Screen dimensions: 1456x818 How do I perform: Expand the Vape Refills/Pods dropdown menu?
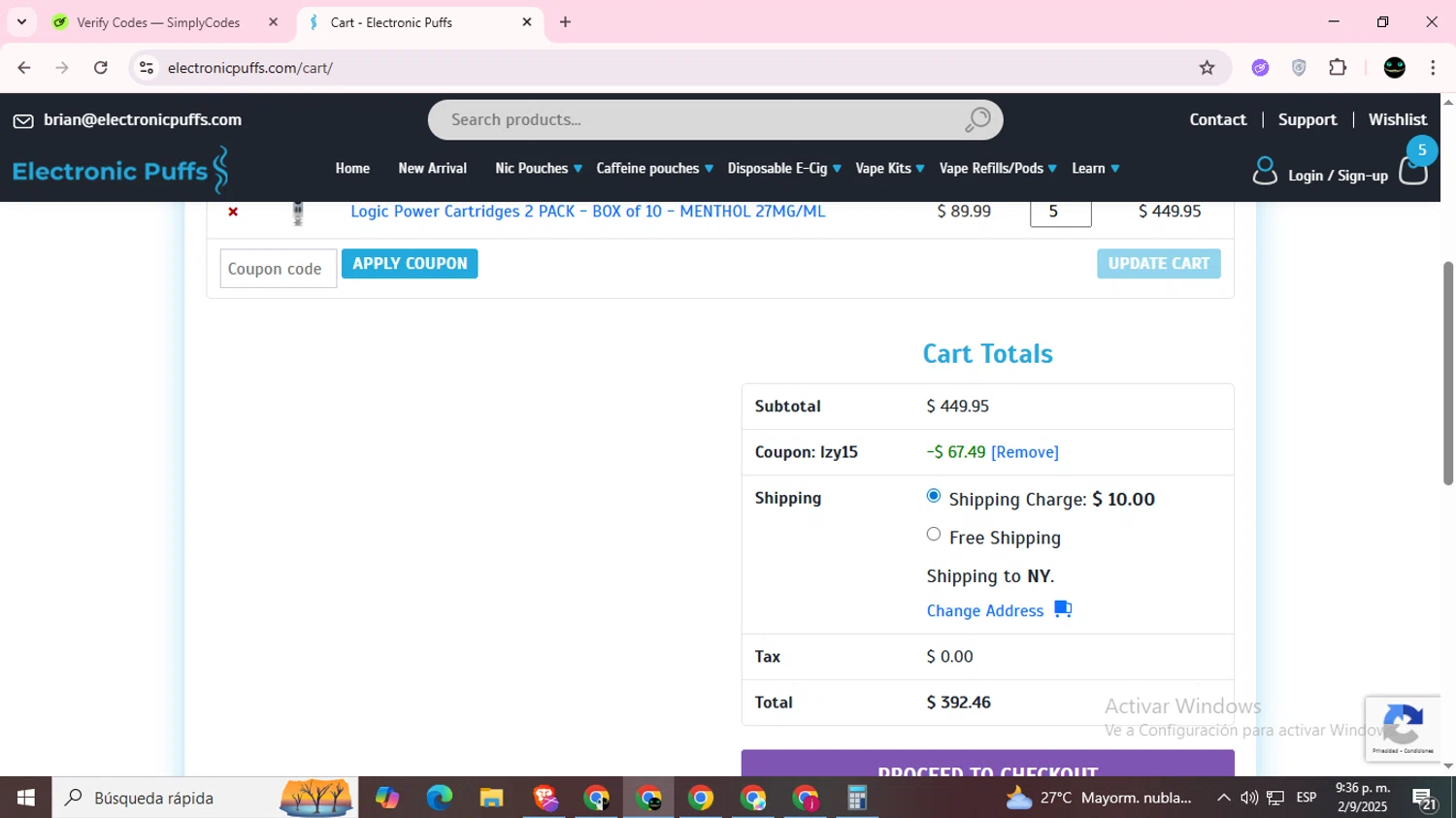pos(998,169)
